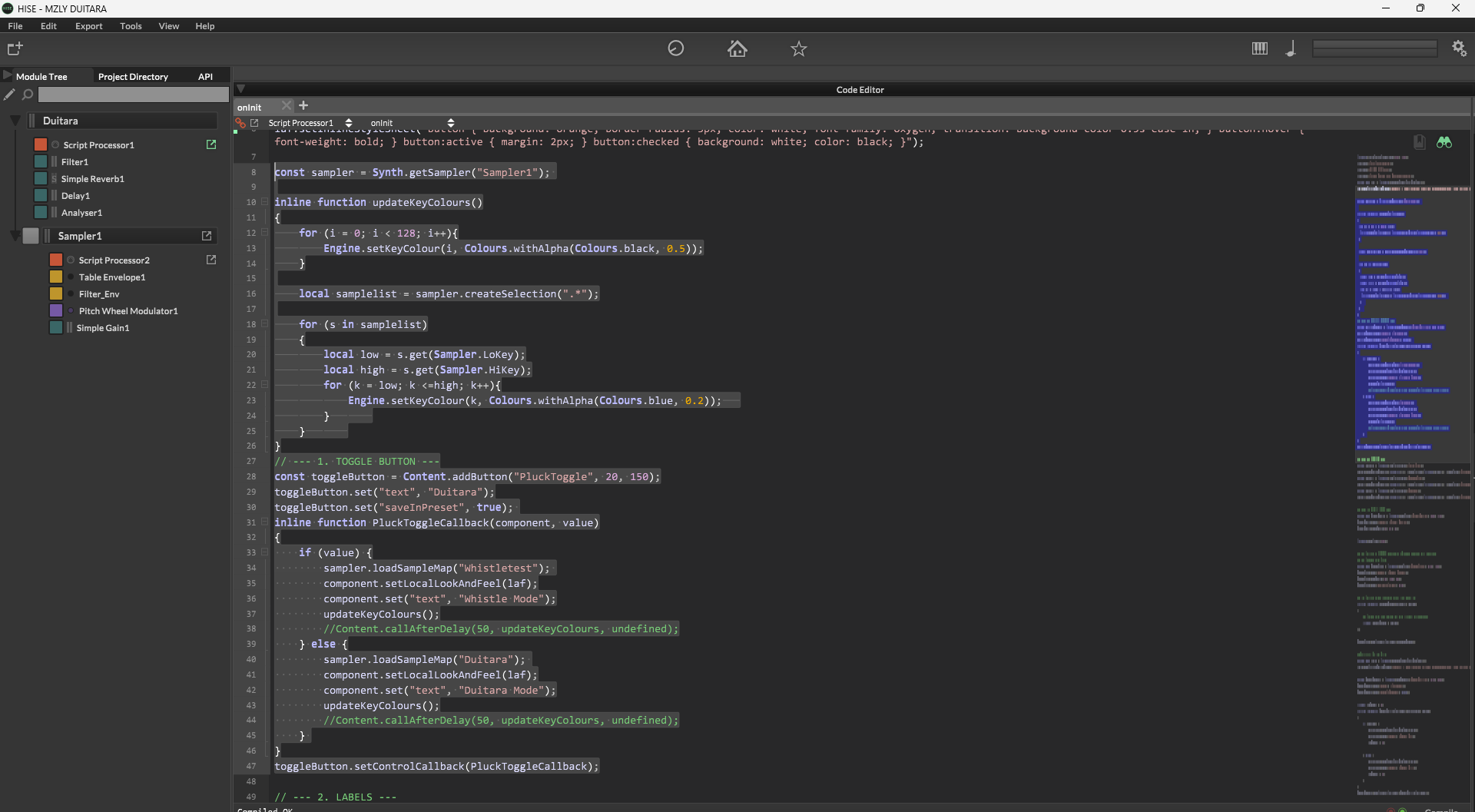Screen dimensions: 1475x812
Task: Open the Export menu
Action: click(88, 26)
